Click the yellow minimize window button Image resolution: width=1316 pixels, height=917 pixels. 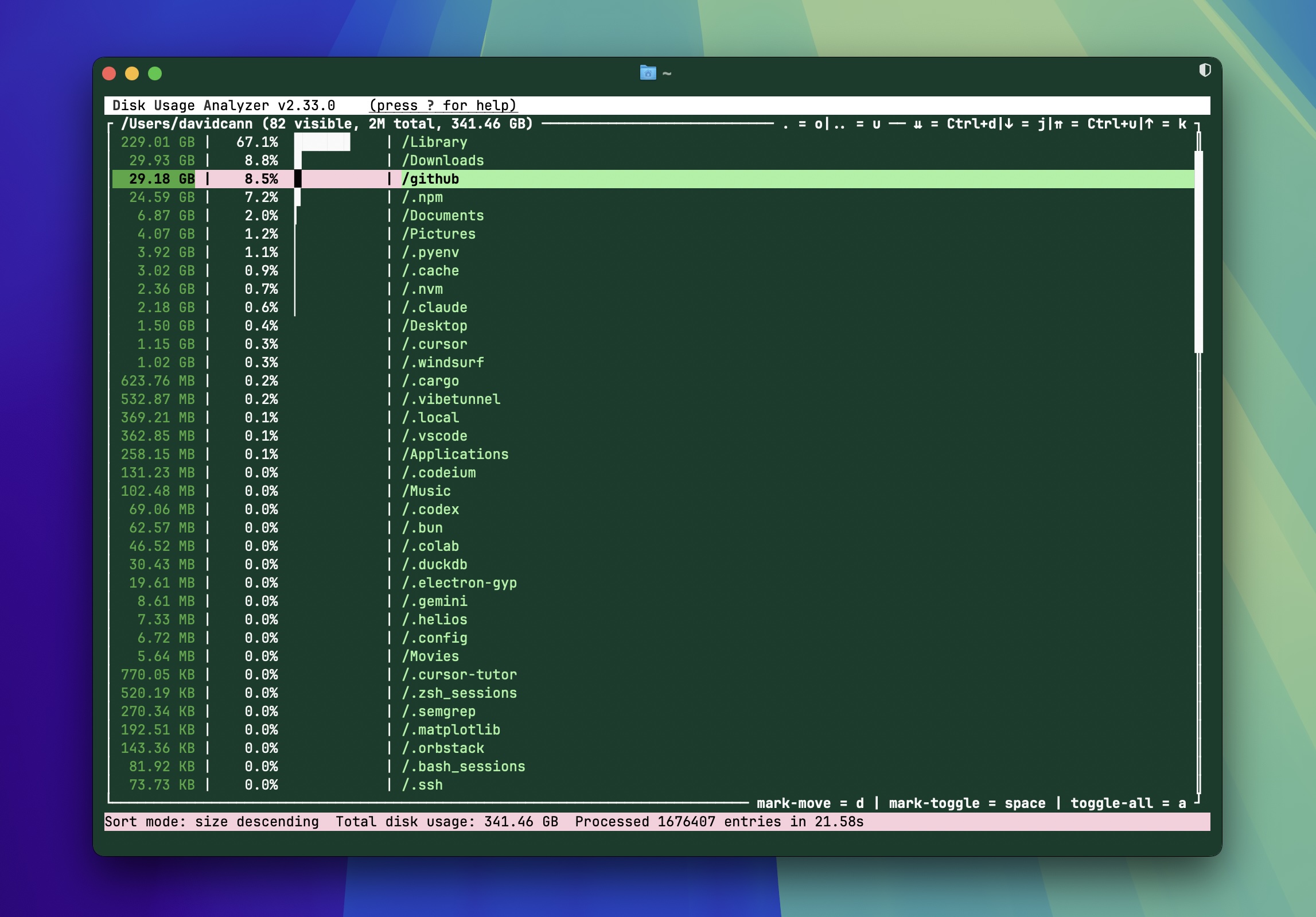click(x=132, y=73)
